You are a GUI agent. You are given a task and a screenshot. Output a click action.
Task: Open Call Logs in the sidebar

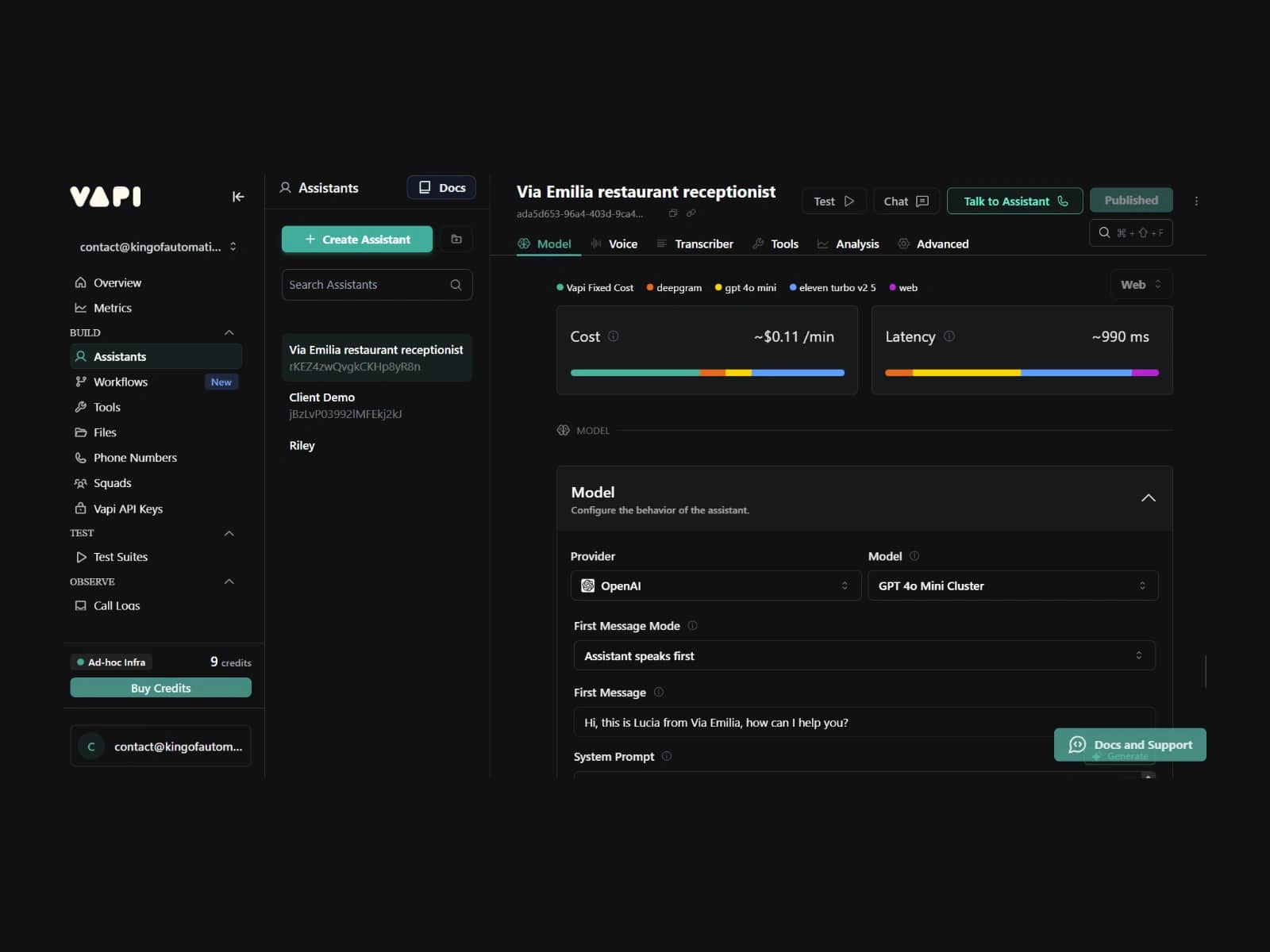(x=156, y=606)
